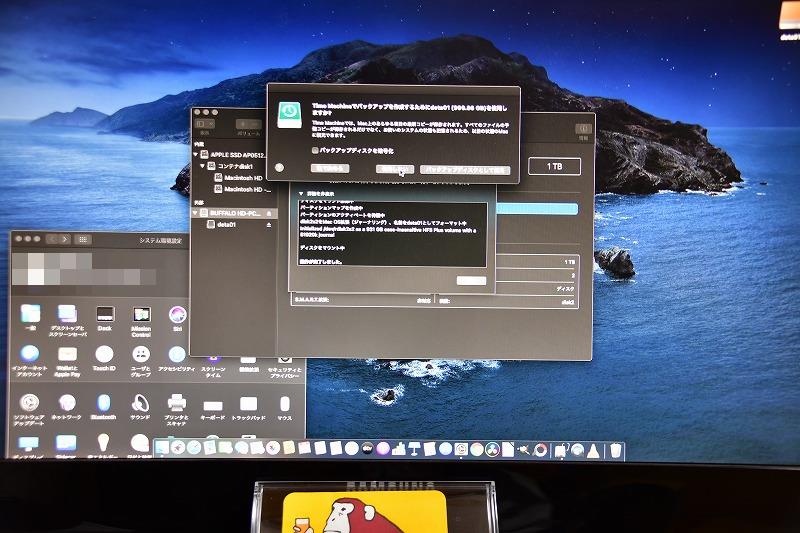Open ユーザとグループ preferences

click(x=141, y=361)
